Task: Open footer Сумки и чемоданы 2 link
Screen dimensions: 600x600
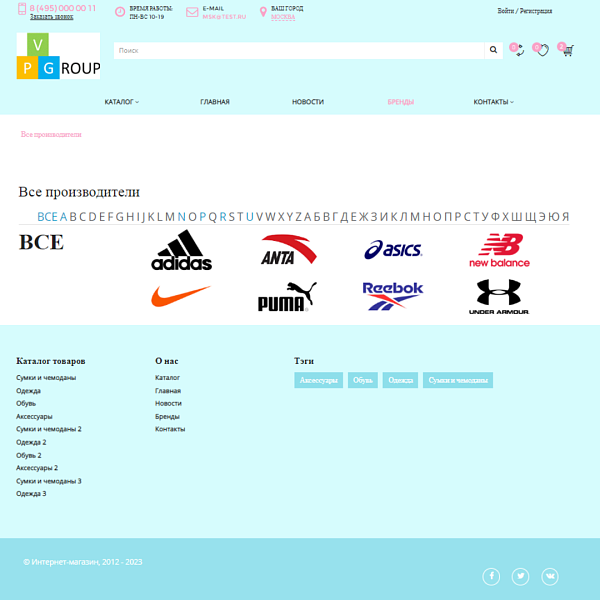Action: 49,429
